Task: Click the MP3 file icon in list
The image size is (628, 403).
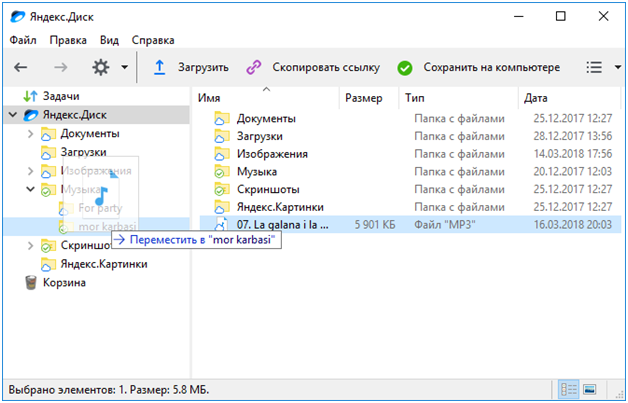Action: tap(221, 225)
